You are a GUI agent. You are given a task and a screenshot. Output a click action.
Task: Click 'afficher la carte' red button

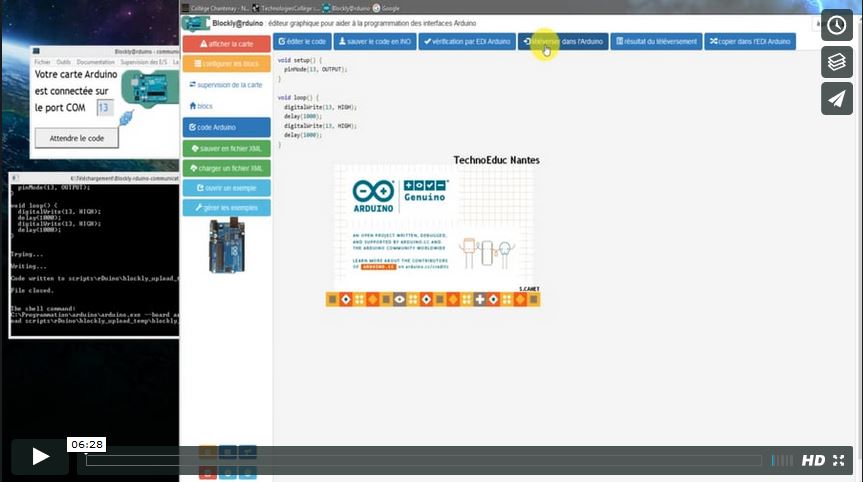pos(227,43)
